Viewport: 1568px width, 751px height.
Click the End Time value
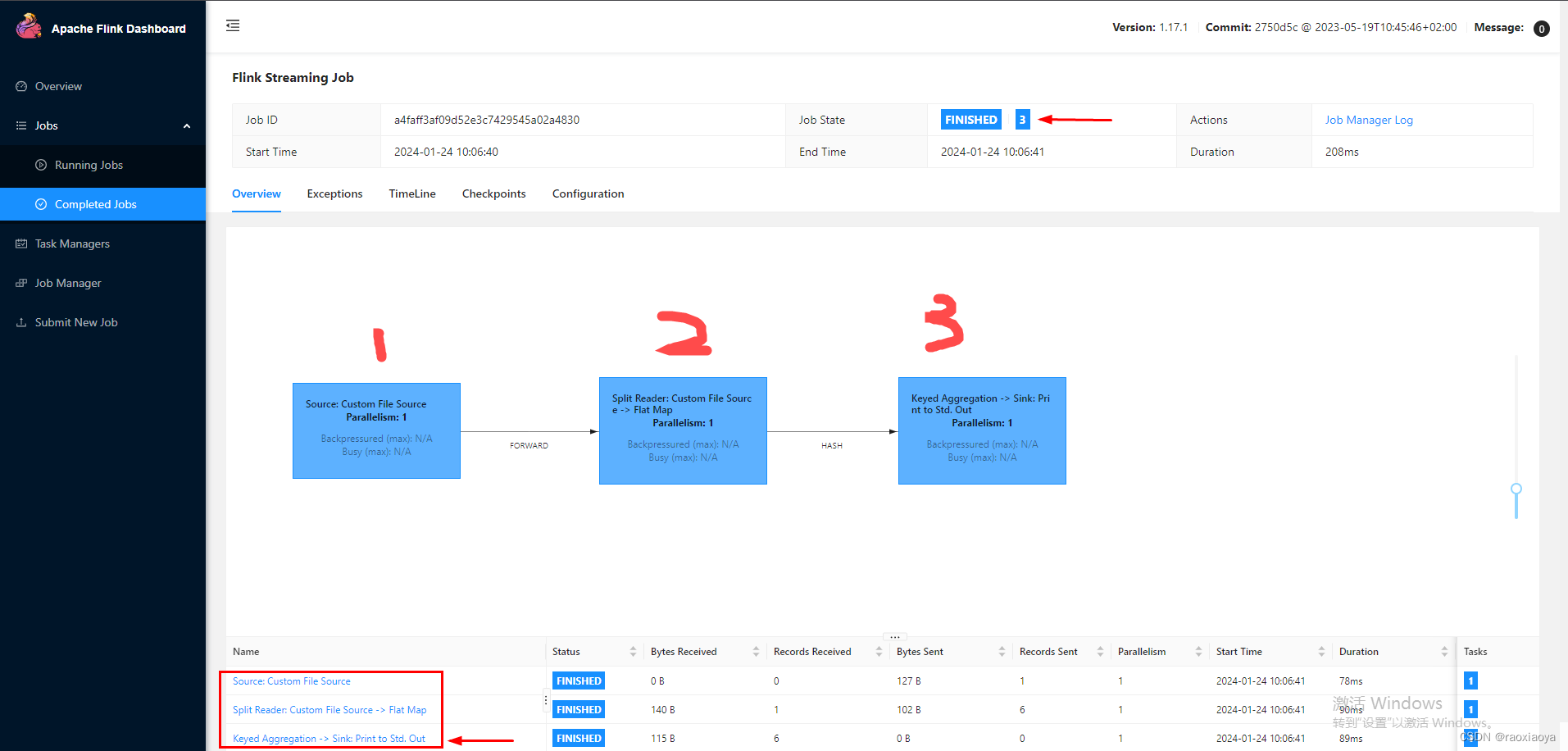(x=993, y=152)
